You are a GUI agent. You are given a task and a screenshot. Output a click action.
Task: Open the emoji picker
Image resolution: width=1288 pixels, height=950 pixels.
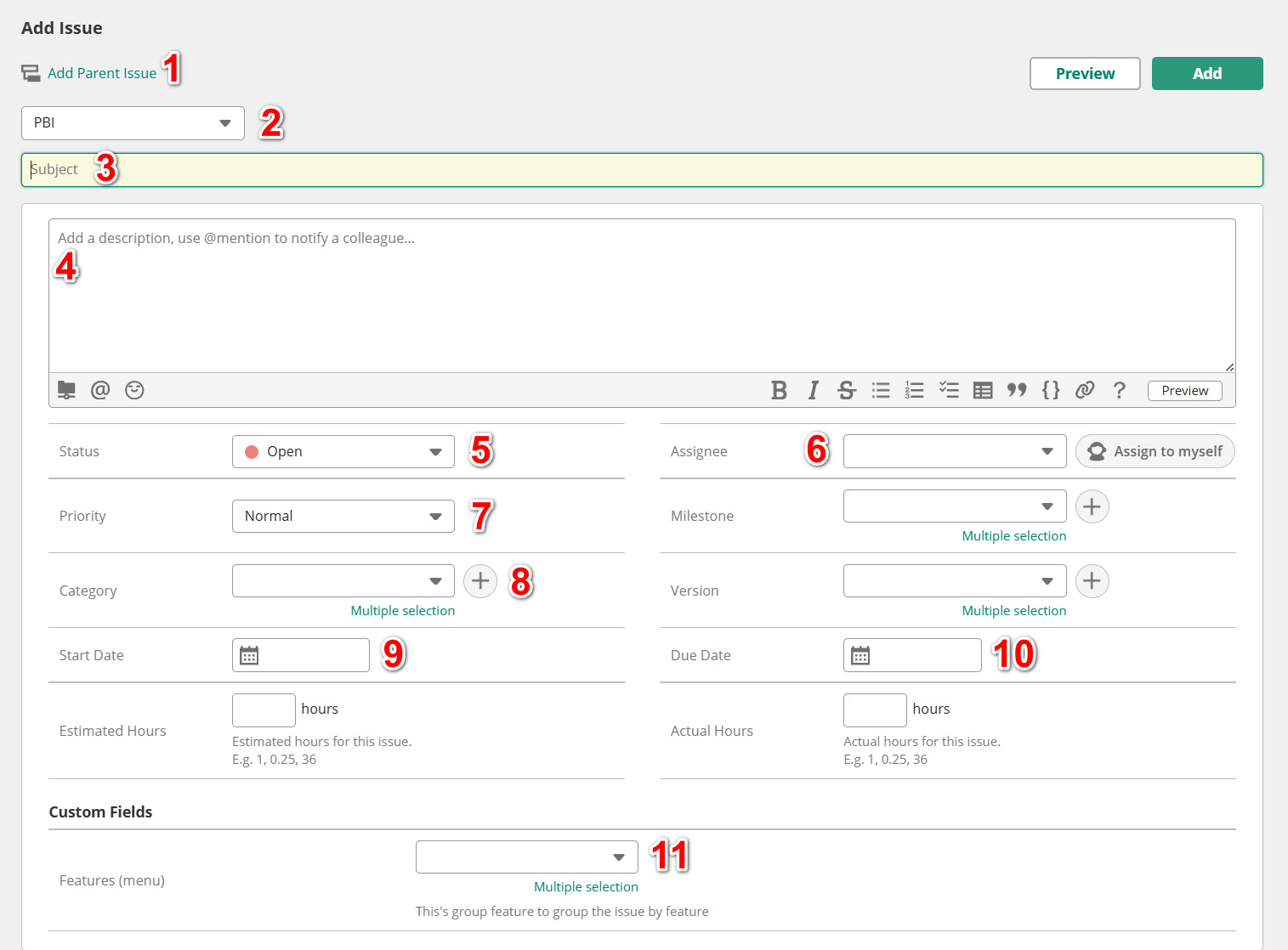point(134,390)
